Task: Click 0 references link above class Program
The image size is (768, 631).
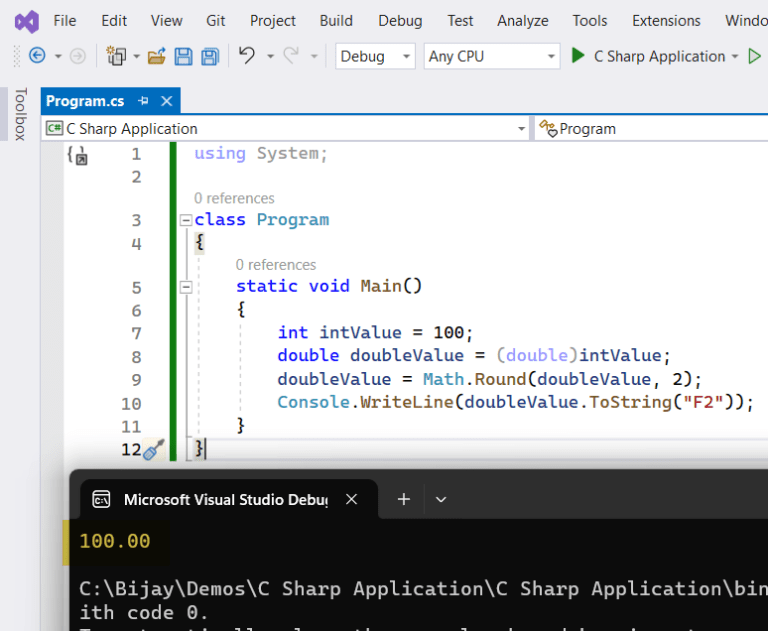Action: 234,198
